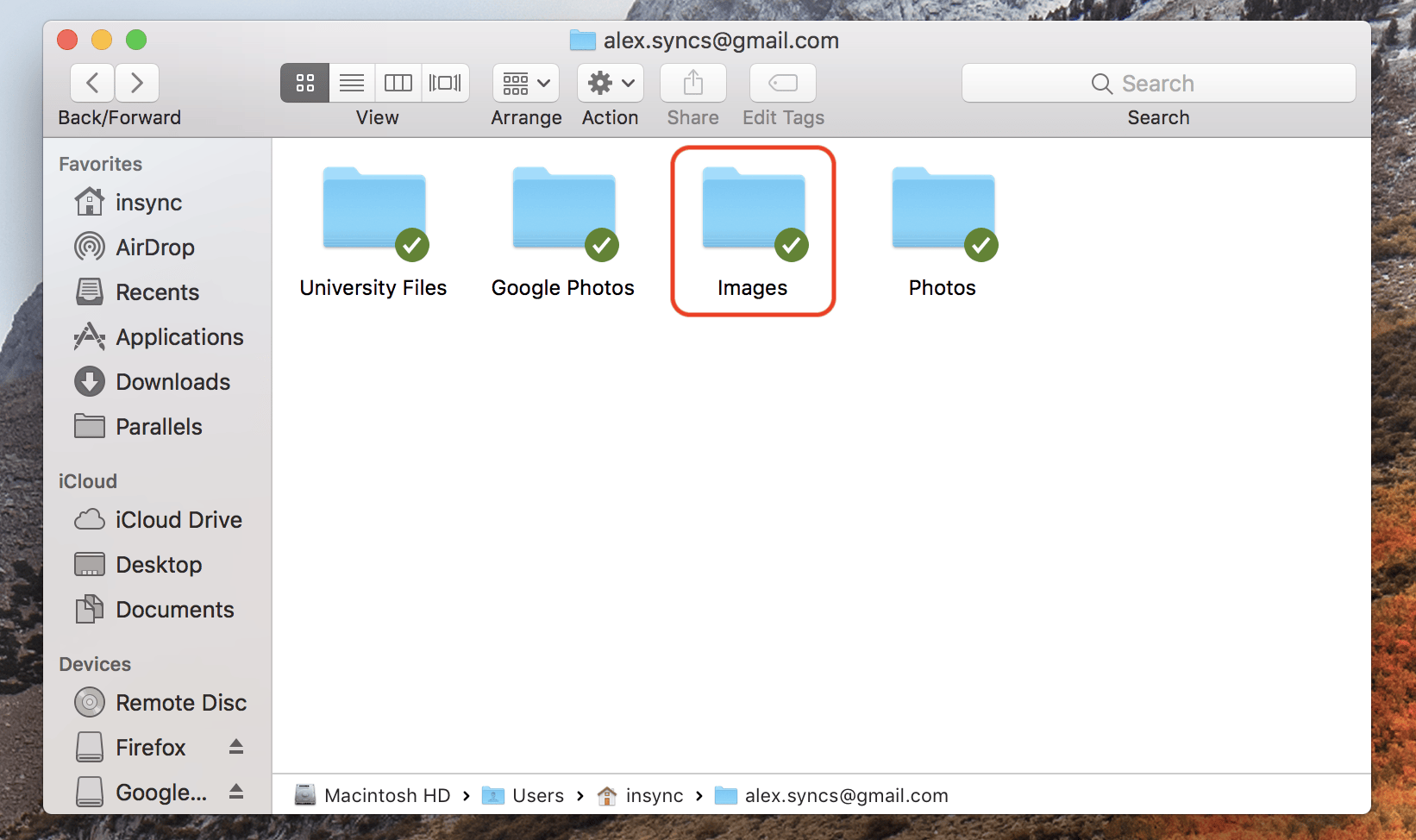Select the Photos folder
The height and width of the screenshot is (840, 1416).
pyautogui.click(x=943, y=209)
